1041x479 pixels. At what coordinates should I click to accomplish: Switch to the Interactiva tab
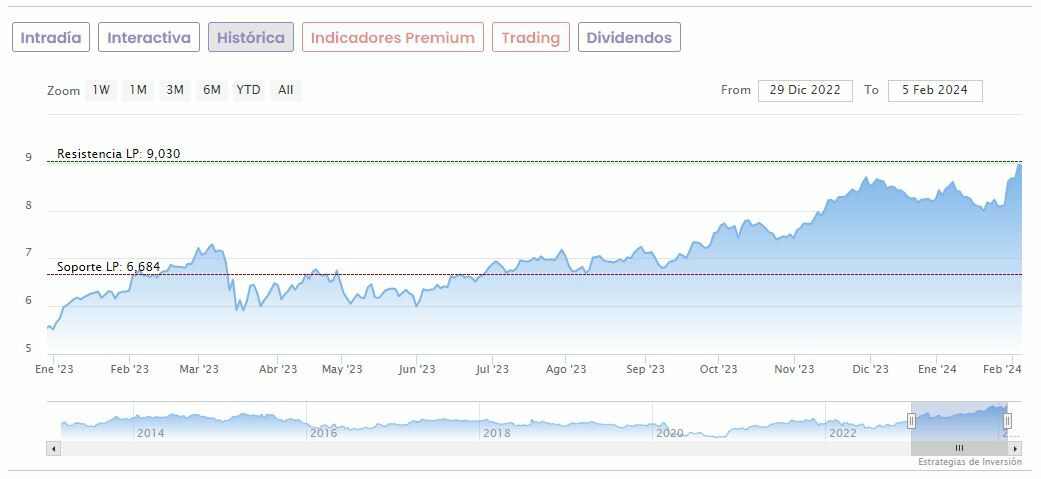point(149,38)
